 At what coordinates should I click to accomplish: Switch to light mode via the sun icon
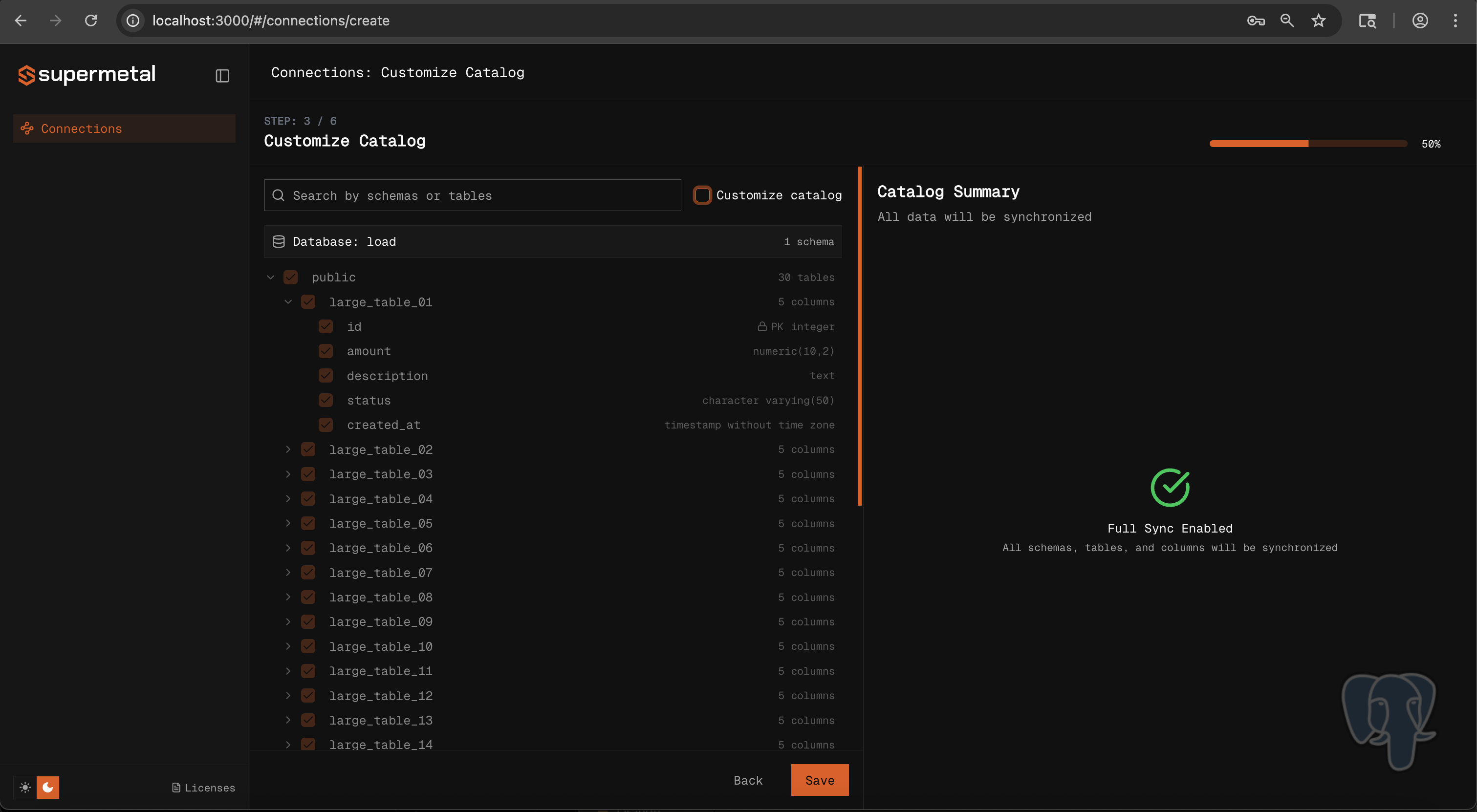(x=24, y=788)
